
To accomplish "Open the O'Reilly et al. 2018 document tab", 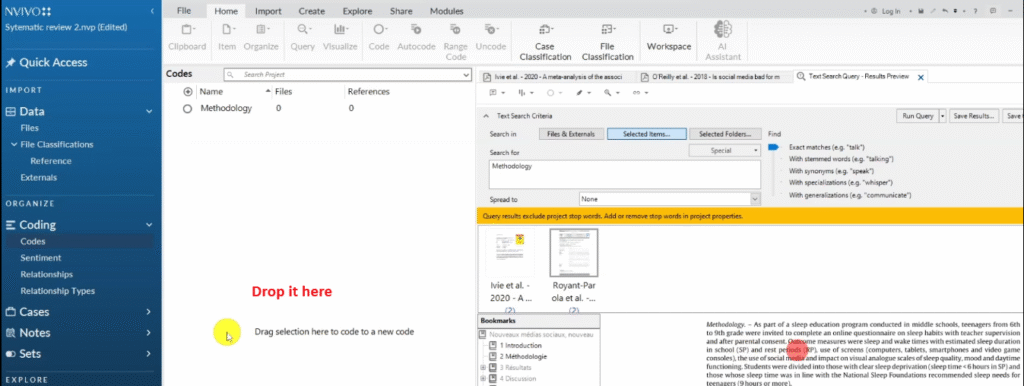I will (x=713, y=76).
